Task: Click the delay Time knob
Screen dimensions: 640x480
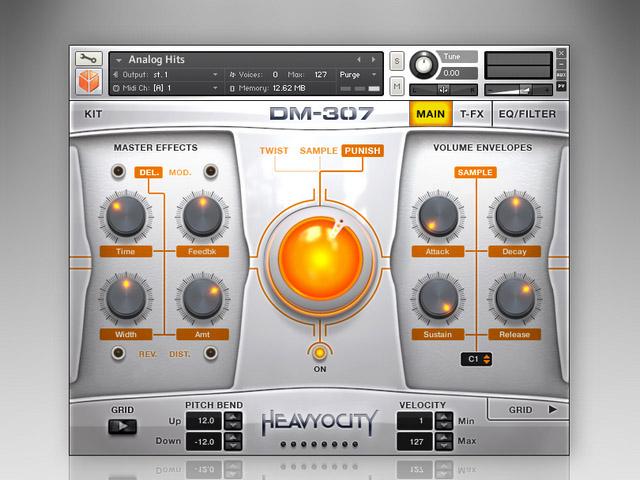Action: 126,216
